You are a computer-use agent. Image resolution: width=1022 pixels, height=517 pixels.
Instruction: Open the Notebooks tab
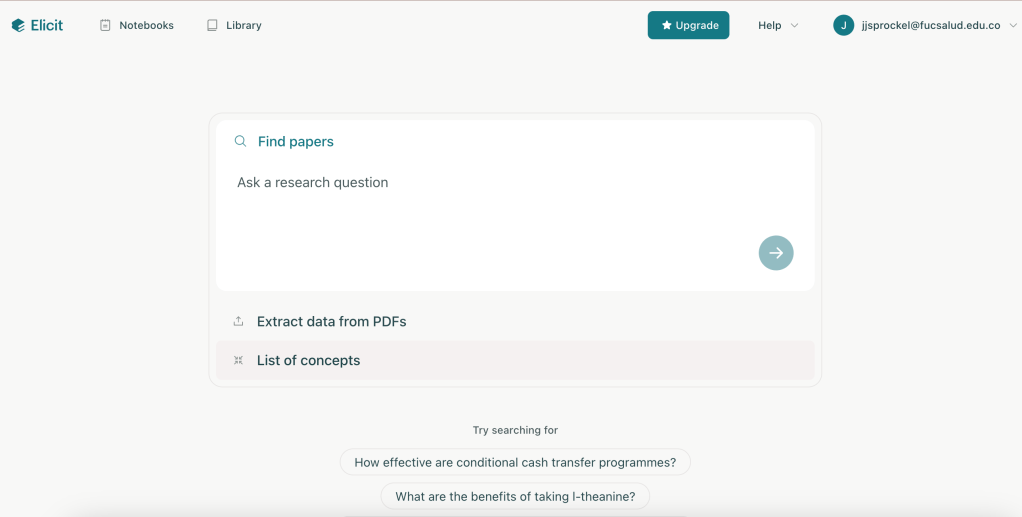[x=146, y=25]
